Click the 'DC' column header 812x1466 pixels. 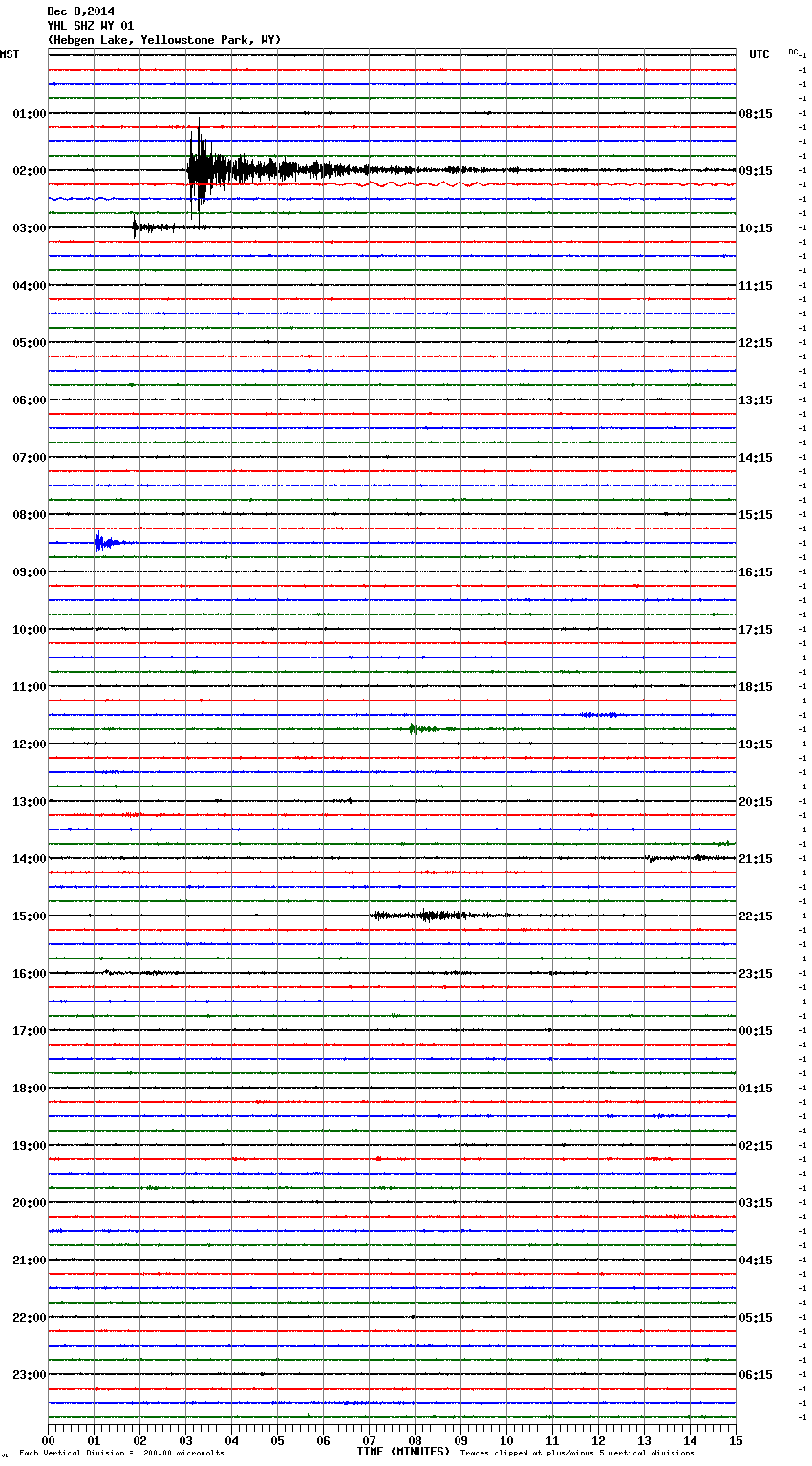(x=793, y=52)
